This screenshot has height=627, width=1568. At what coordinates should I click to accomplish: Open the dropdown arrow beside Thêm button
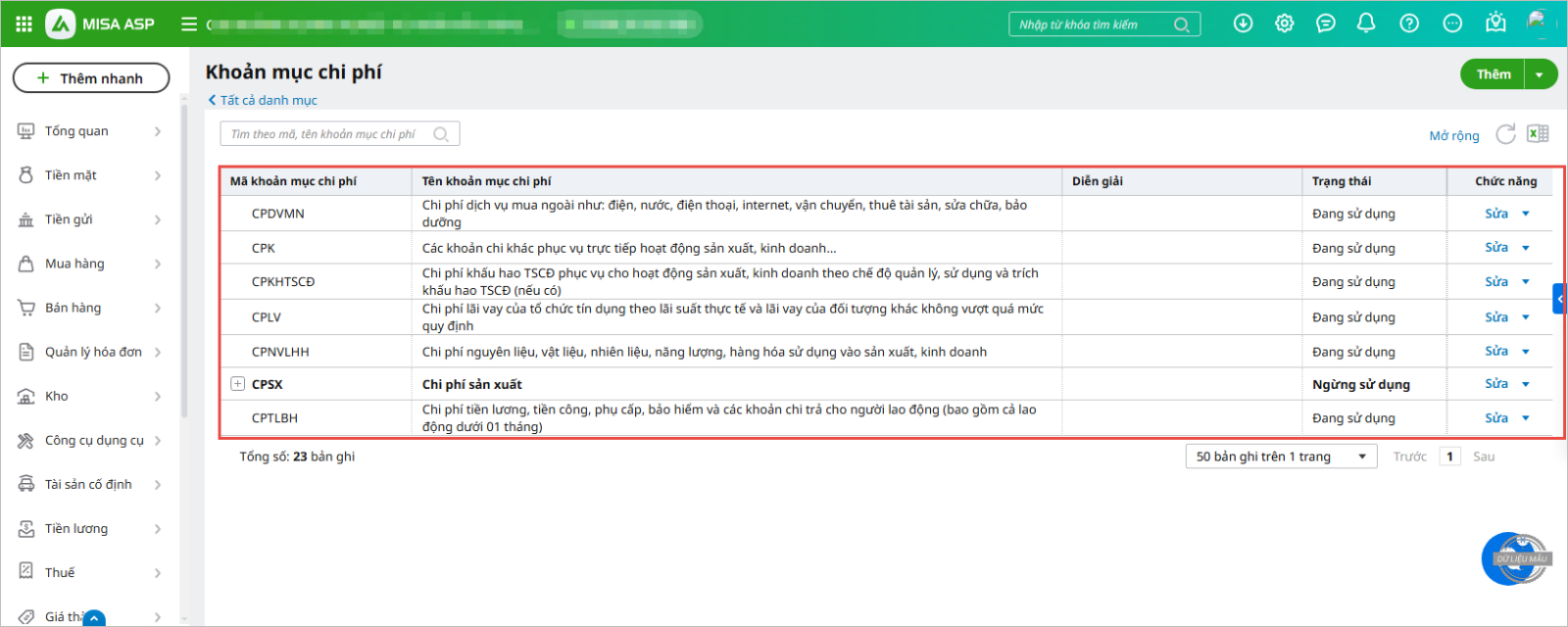pyautogui.click(x=1540, y=74)
